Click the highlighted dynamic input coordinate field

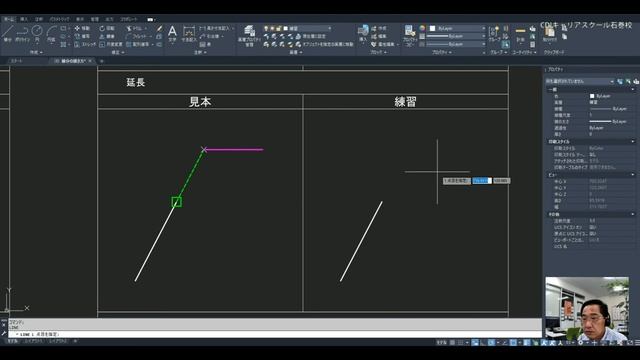coord(482,180)
